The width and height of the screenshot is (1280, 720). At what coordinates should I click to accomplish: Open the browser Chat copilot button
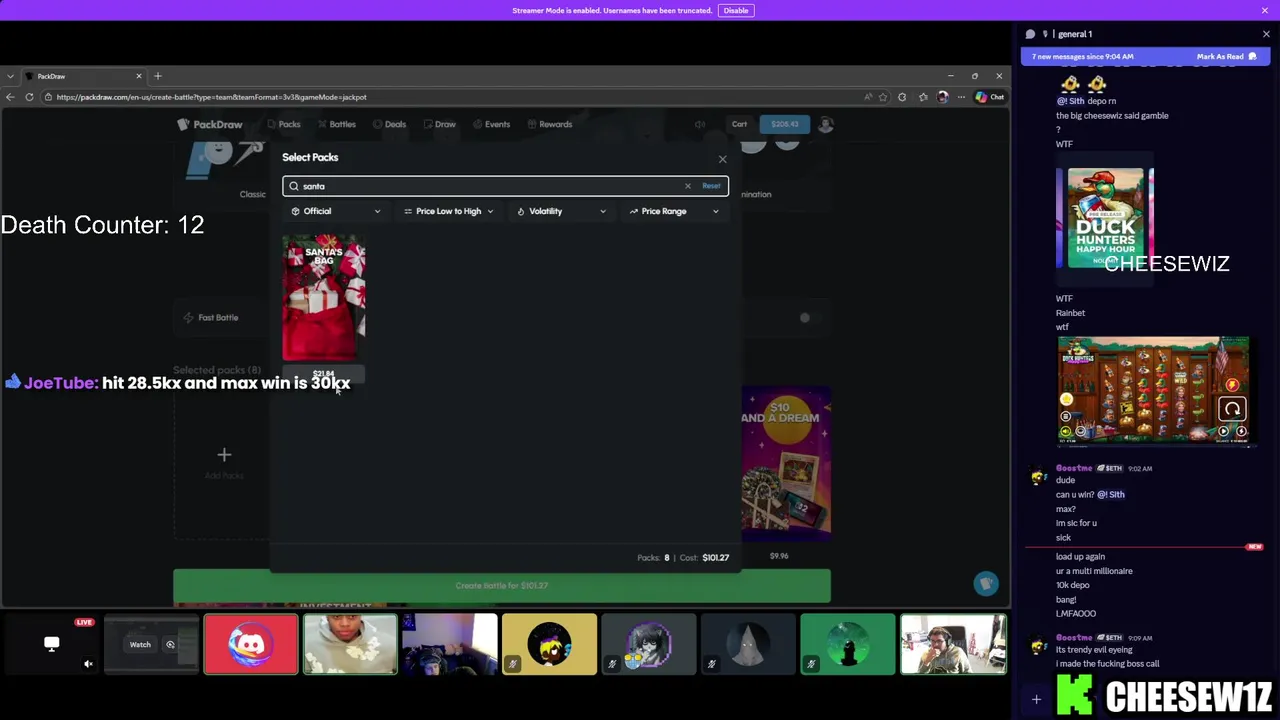pyautogui.click(x=990, y=97)
